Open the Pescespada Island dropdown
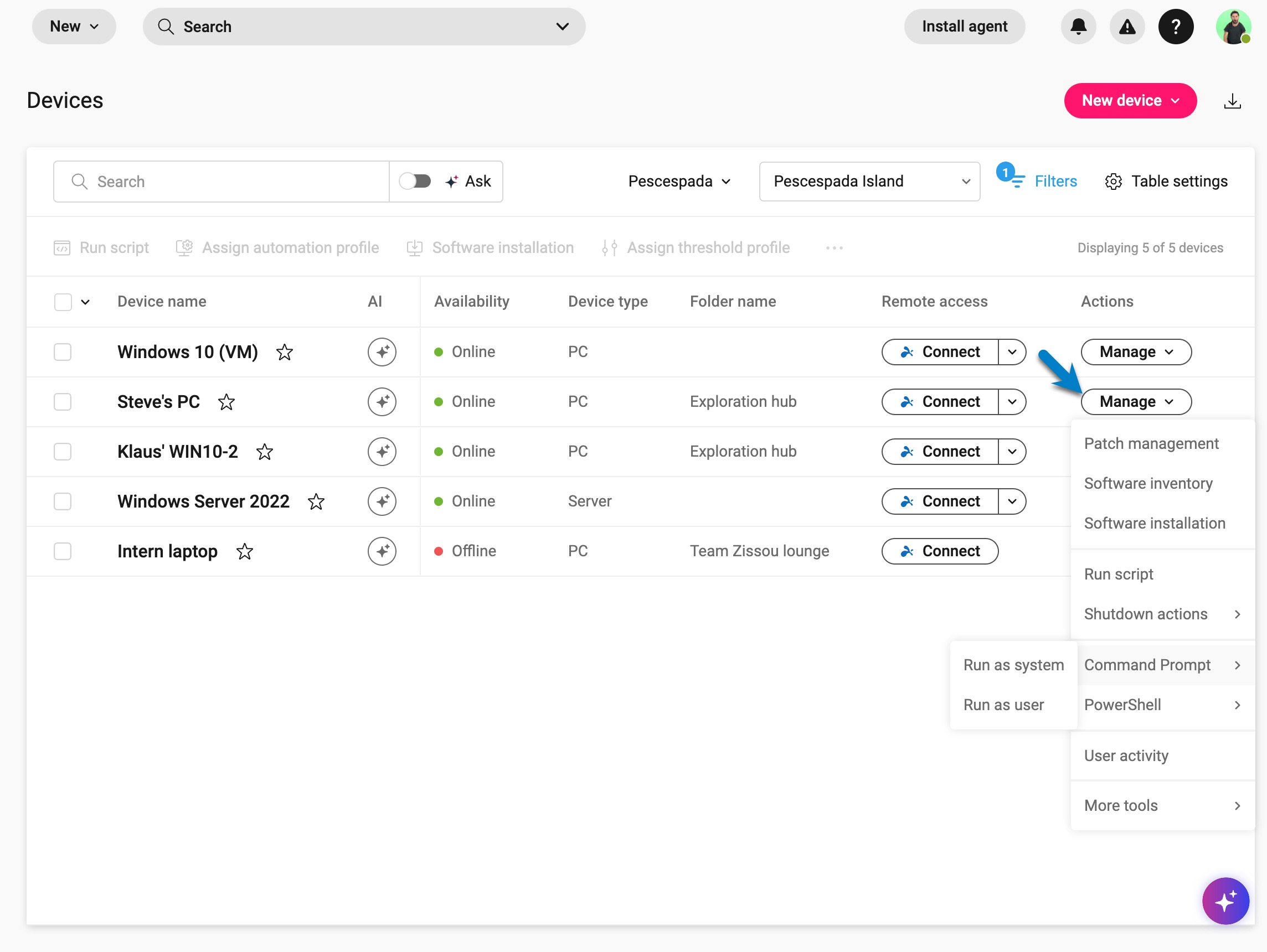 869,182
